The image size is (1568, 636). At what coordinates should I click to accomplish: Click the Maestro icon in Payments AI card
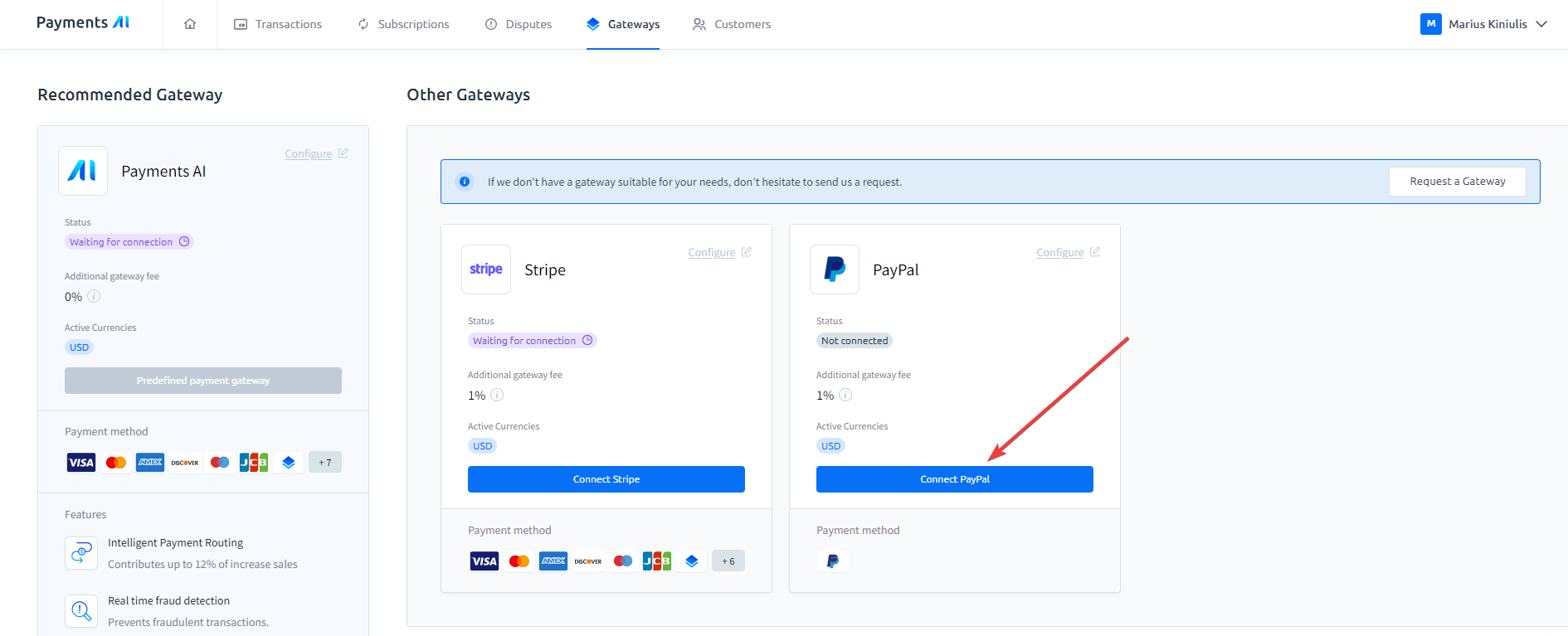pos(220,463)
